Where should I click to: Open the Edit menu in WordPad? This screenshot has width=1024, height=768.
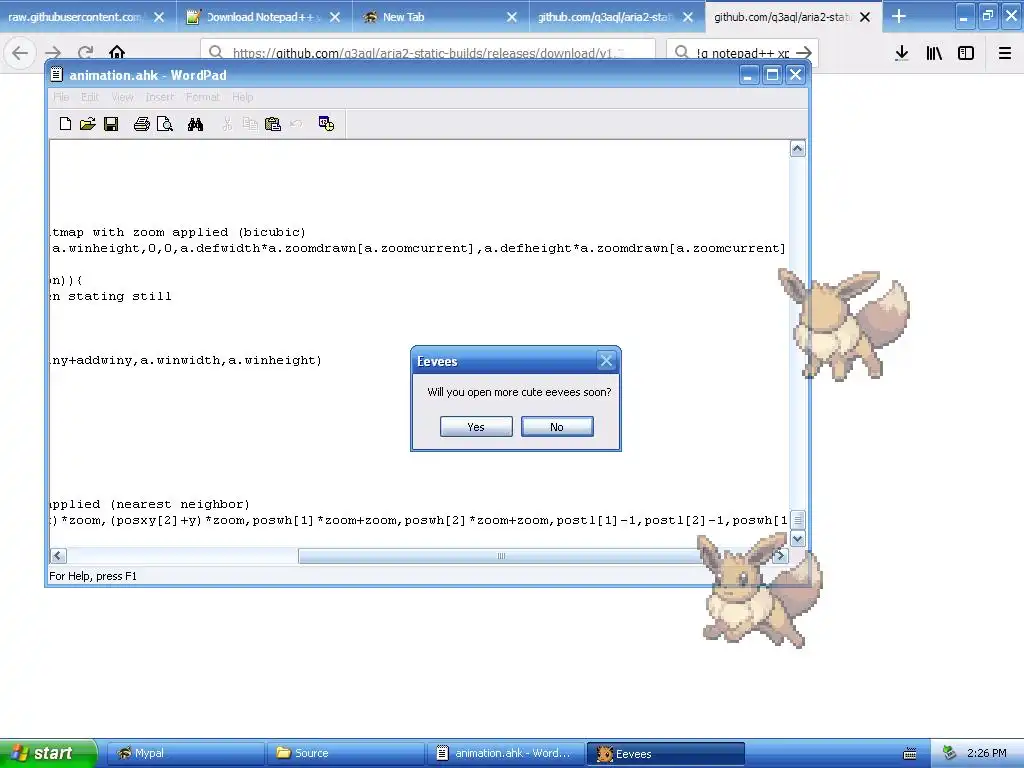pos(90,97)
